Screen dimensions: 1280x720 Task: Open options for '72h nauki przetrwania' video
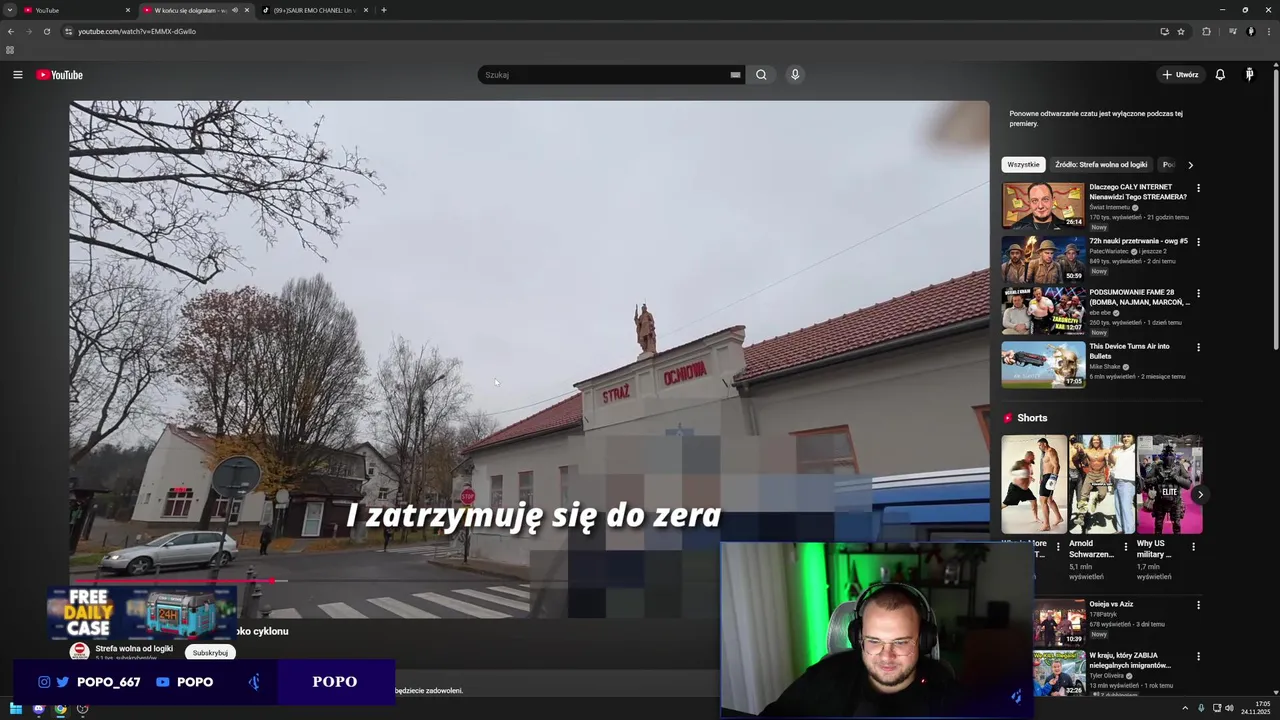(1198, 242)
